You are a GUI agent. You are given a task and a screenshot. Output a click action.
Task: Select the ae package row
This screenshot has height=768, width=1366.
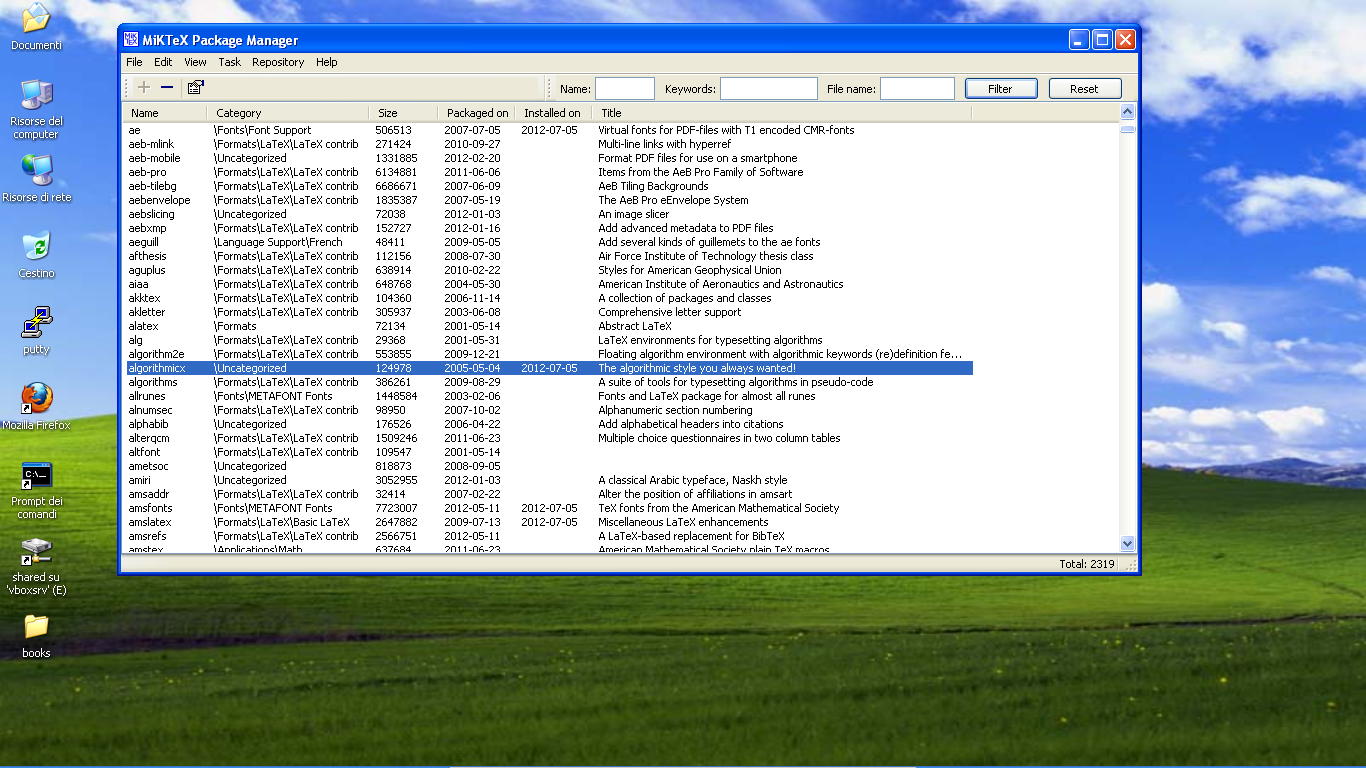(548, 130)
